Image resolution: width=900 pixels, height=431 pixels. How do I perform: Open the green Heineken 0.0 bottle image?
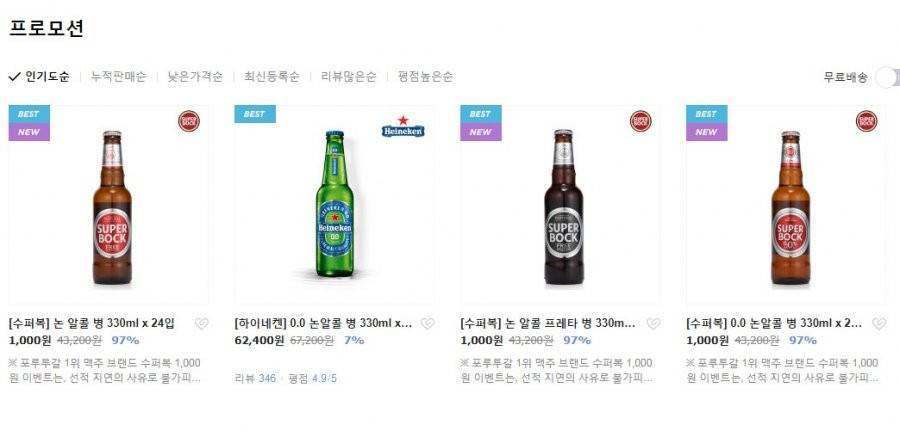tap(335, 204)
